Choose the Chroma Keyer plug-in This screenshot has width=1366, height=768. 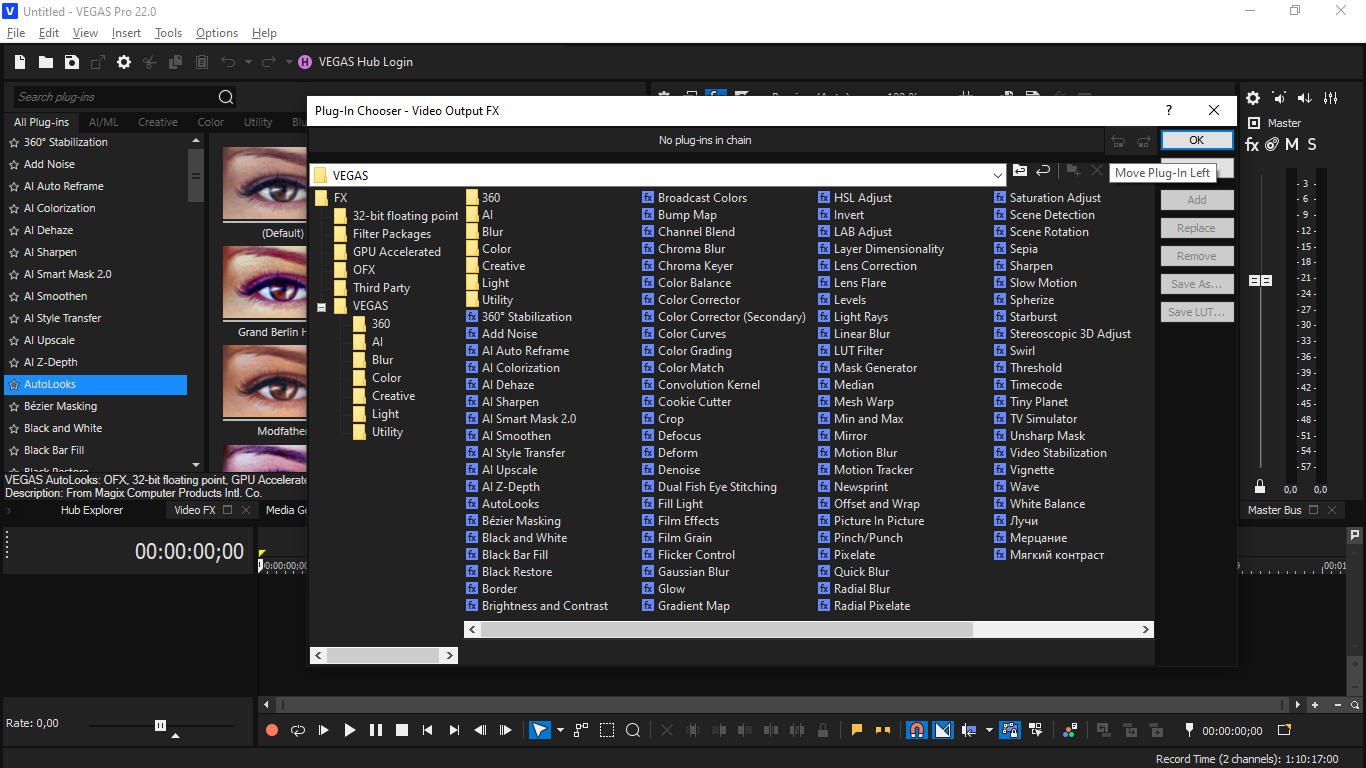[695, 266]
